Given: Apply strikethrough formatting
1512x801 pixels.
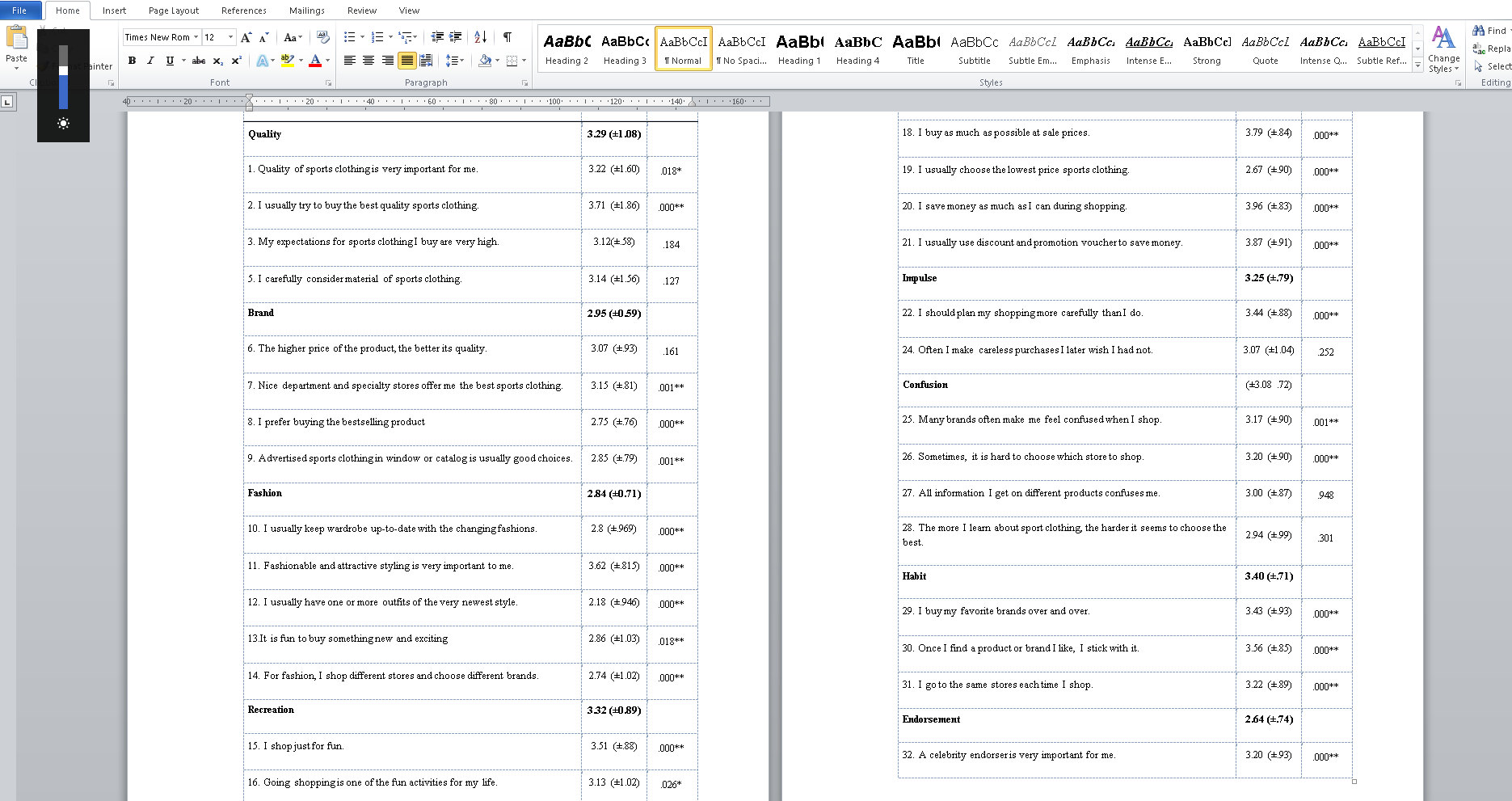Looking at the screenshot, I should point(199,61).
